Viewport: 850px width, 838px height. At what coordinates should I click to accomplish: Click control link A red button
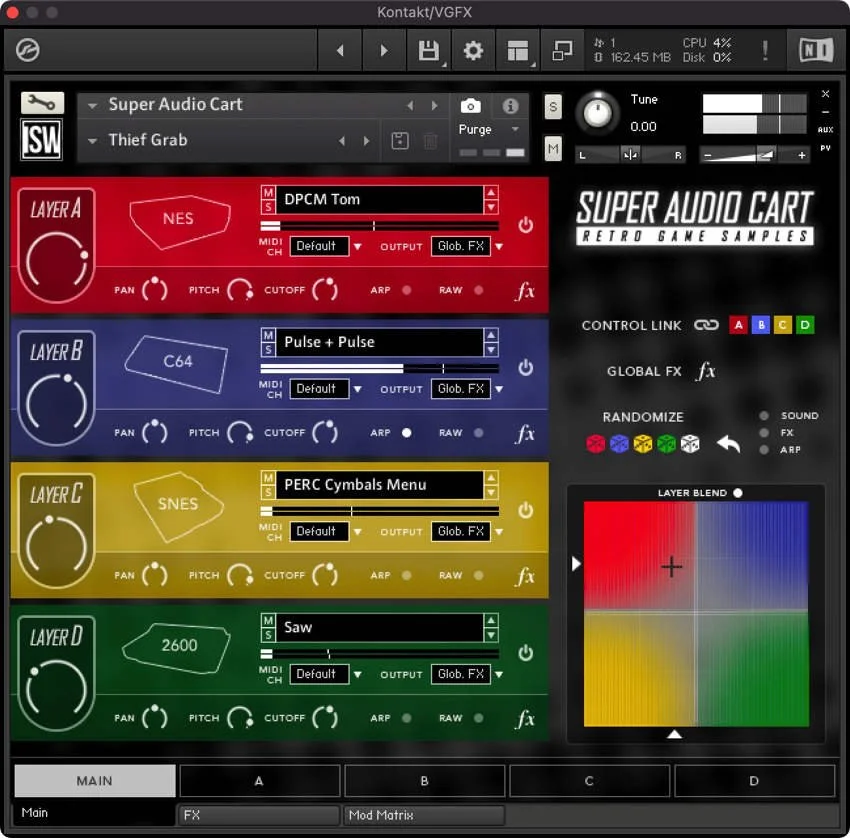pos(738,325)
